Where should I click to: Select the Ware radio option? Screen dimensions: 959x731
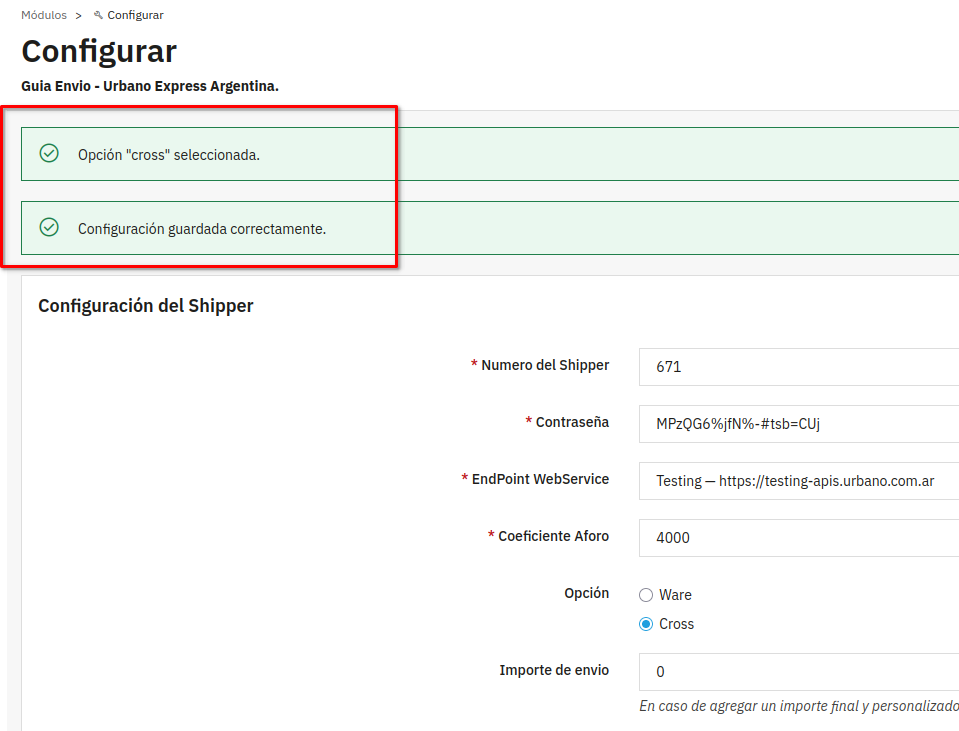[x=646, y=595]
